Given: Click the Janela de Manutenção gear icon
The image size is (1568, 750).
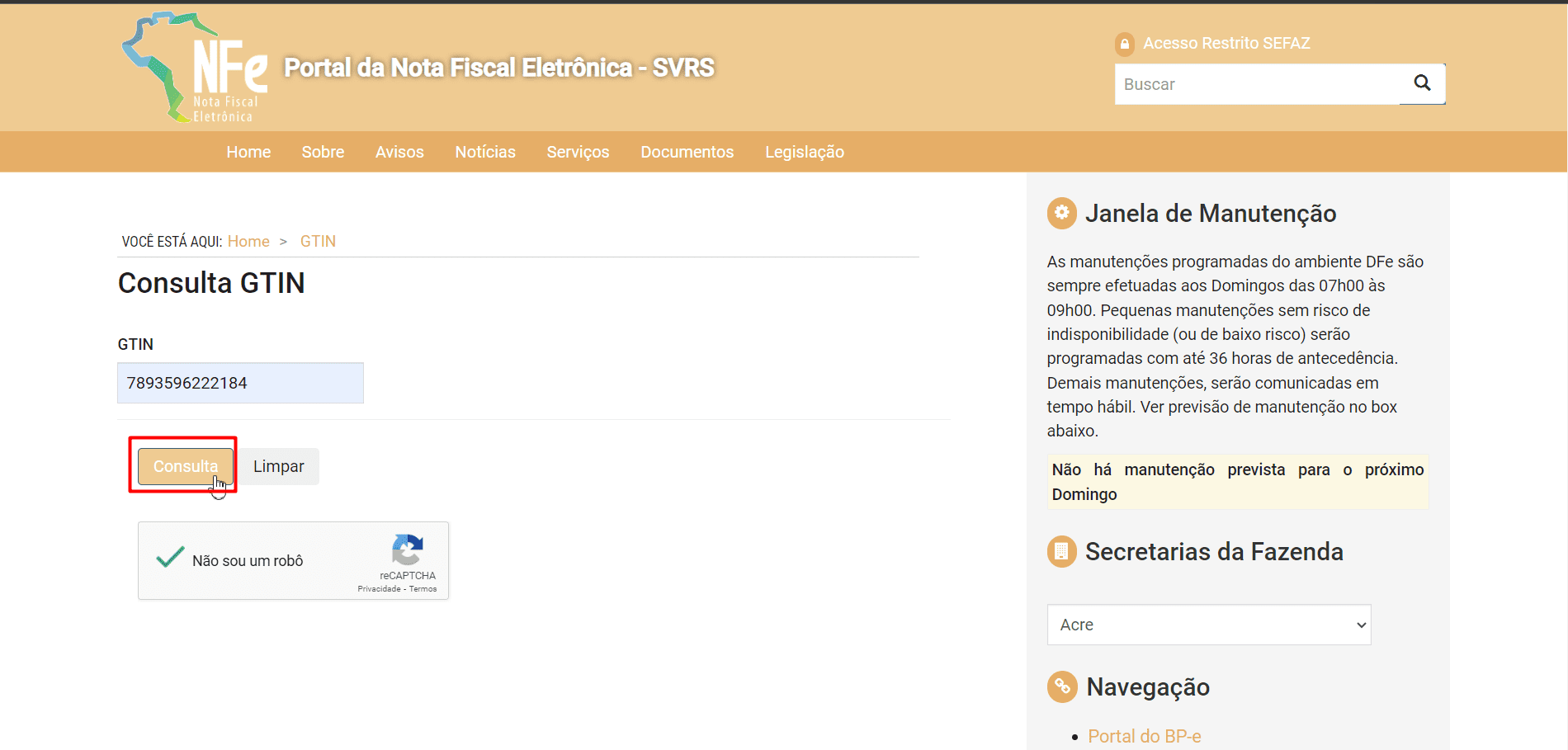Looking at the screenshot, I should [x=1061, y=213].
